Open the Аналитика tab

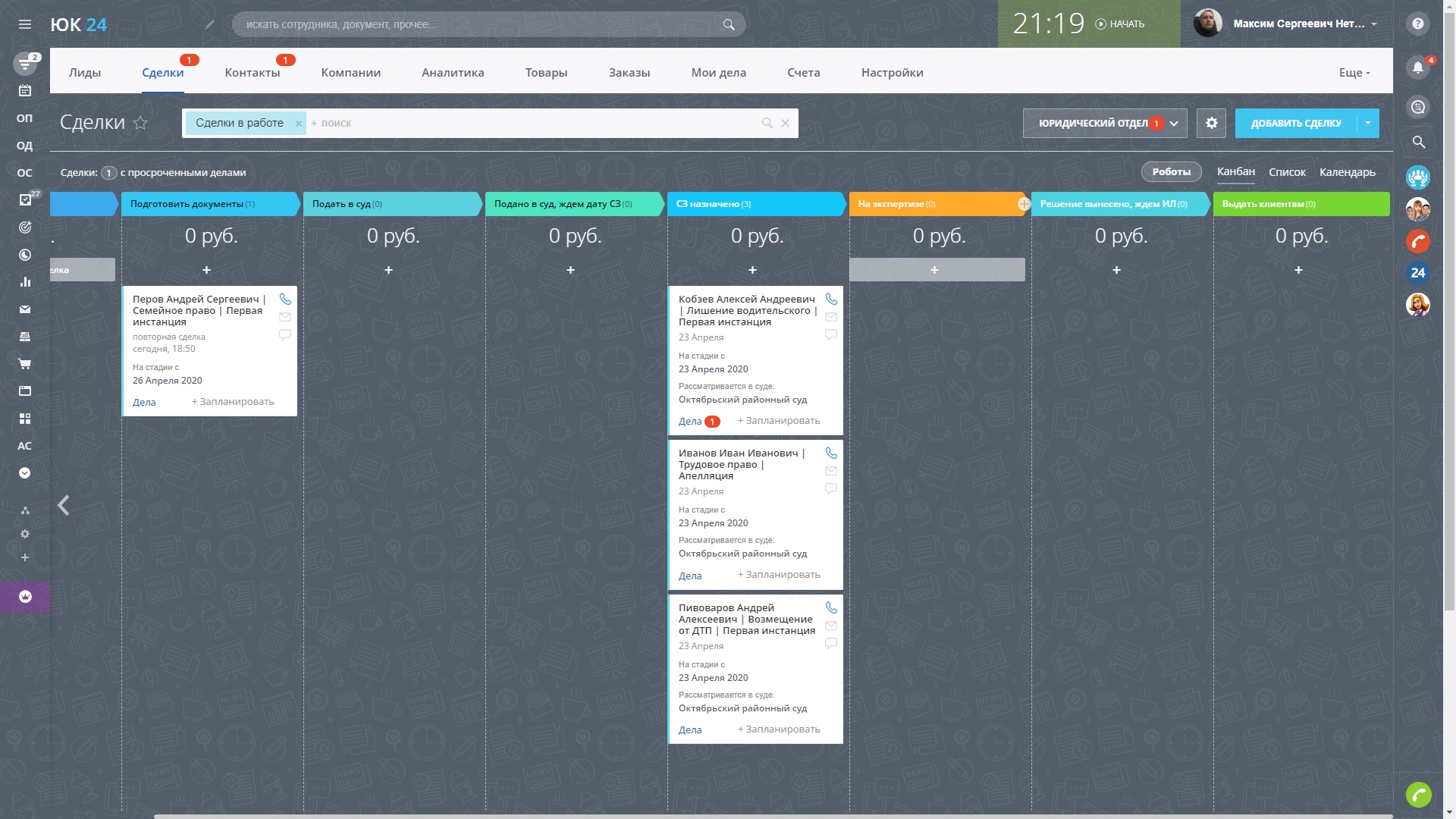tap(452, 72)
